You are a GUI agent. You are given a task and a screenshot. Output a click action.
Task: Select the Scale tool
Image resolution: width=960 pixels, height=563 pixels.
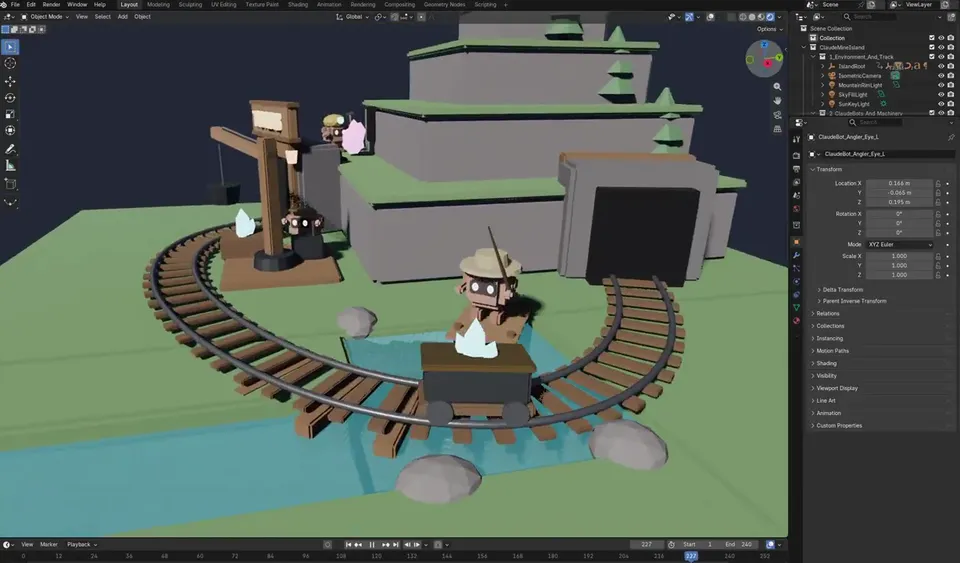(x=10, y=114)
